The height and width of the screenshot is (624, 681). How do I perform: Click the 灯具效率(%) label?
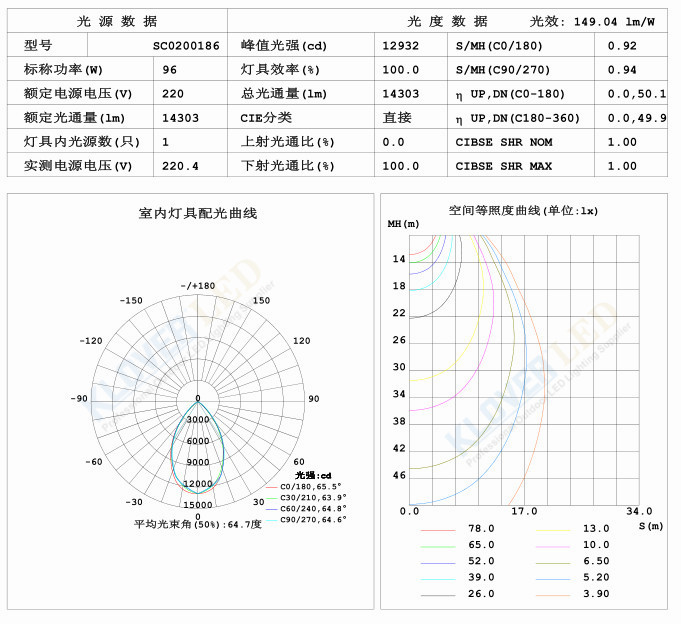pyautogui.click(x=280, y=69)
